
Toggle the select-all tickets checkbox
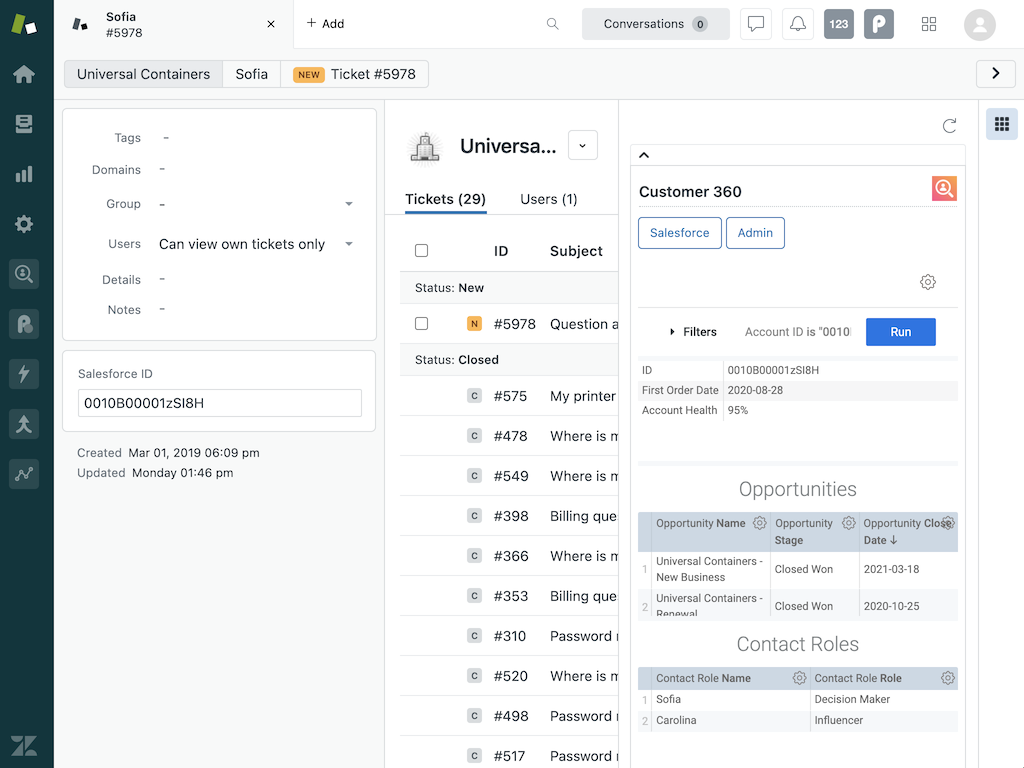click(x=421, y=251)
